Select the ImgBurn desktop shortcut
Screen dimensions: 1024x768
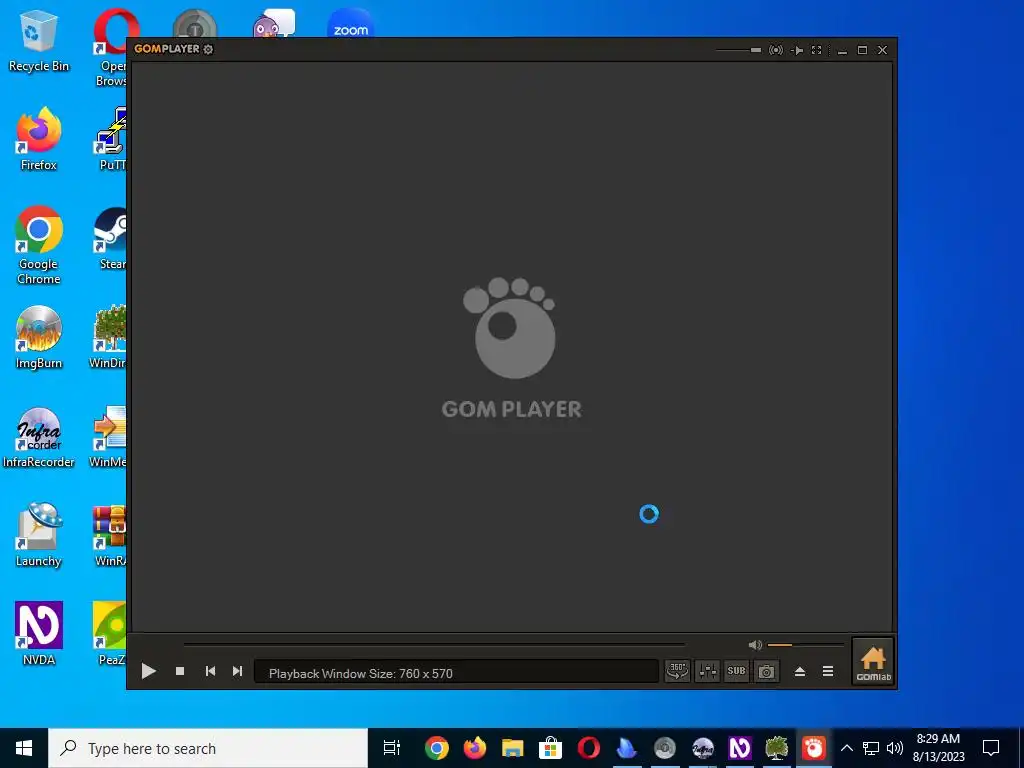coord(39,338)
